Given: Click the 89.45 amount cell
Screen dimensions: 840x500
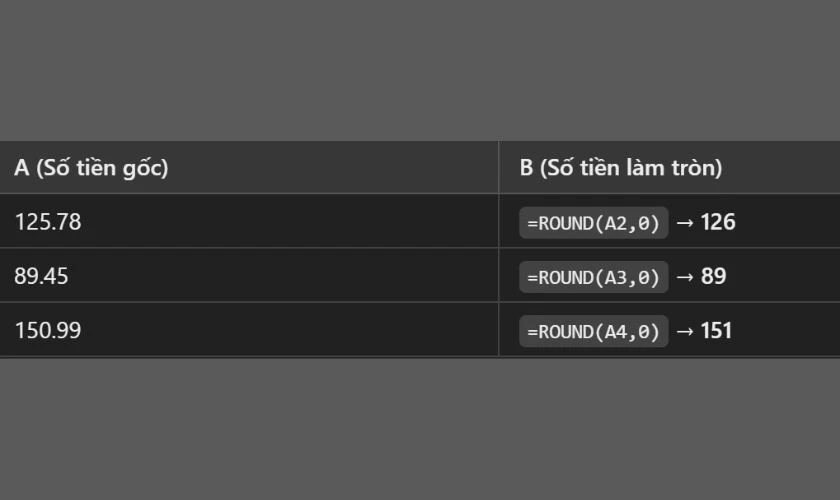Looking at the screenshot, I should [x=41, y=276].
